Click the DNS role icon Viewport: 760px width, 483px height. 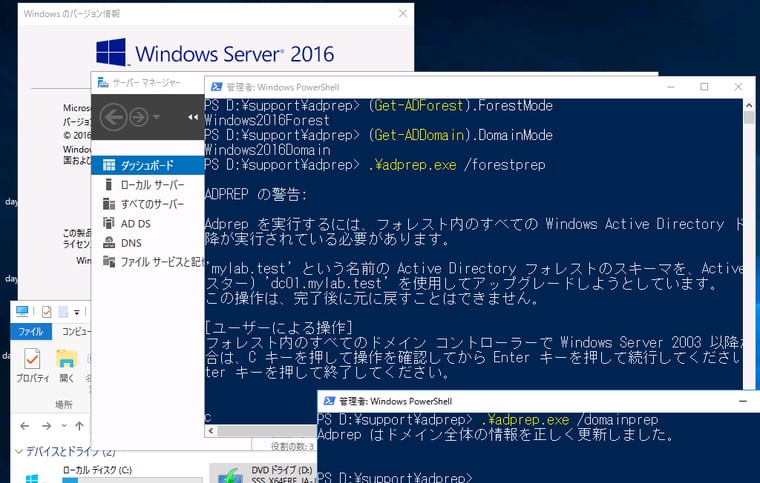[109, 243]
